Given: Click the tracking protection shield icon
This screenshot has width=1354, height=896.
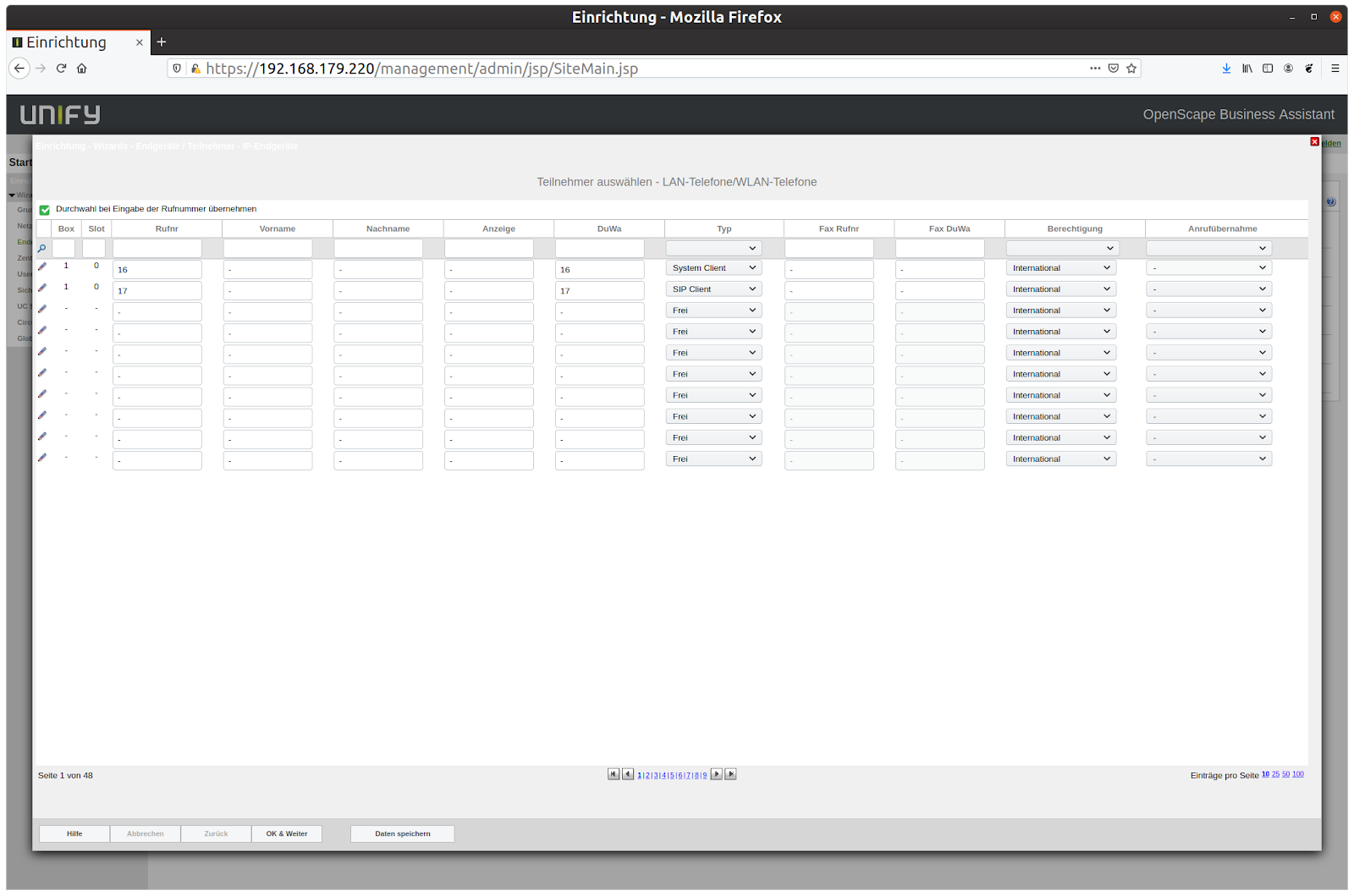Looking at the screenshot, I should coord(177,69).
